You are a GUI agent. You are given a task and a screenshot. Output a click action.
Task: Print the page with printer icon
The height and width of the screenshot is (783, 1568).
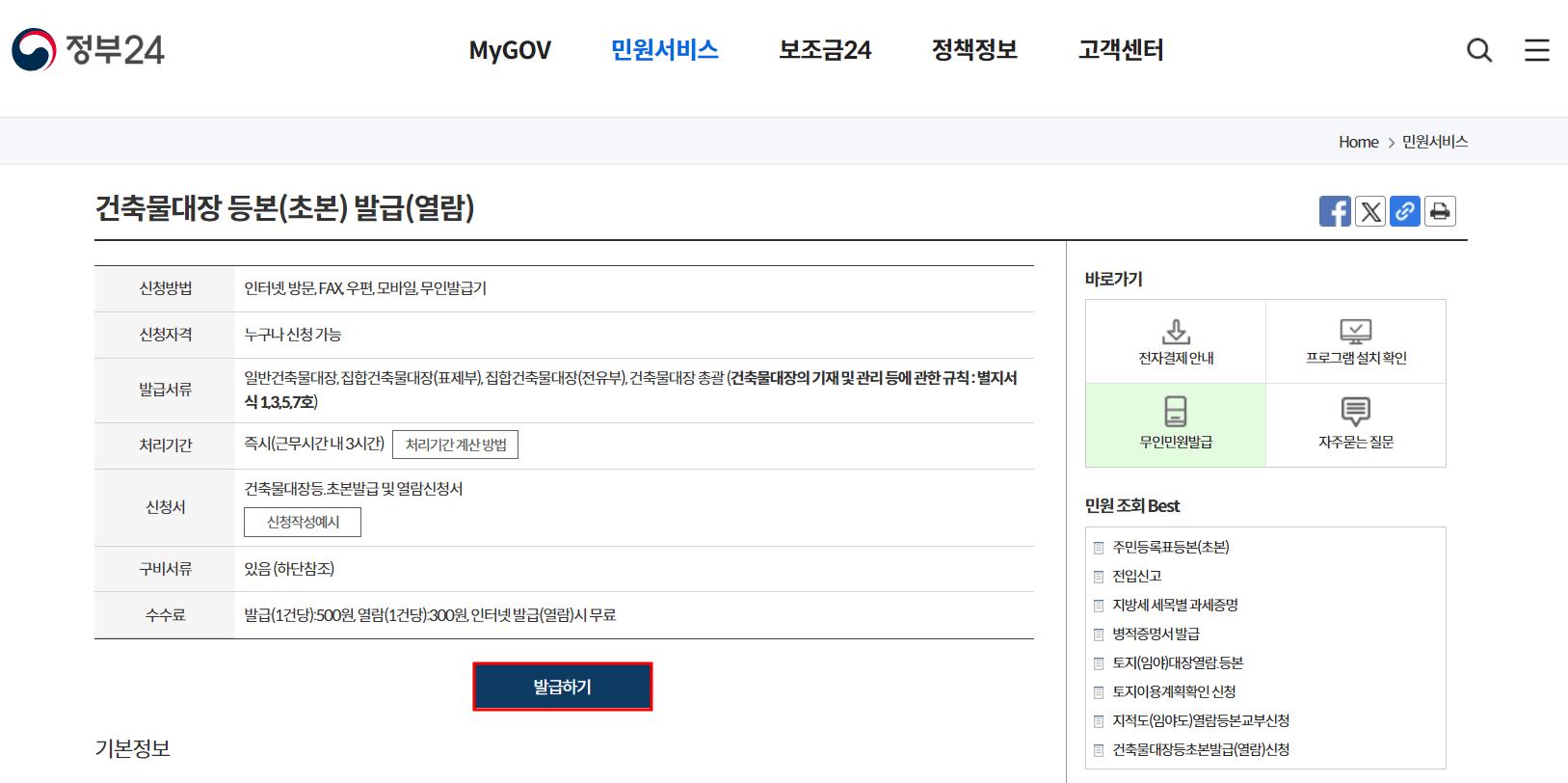tap(1440, 211)
